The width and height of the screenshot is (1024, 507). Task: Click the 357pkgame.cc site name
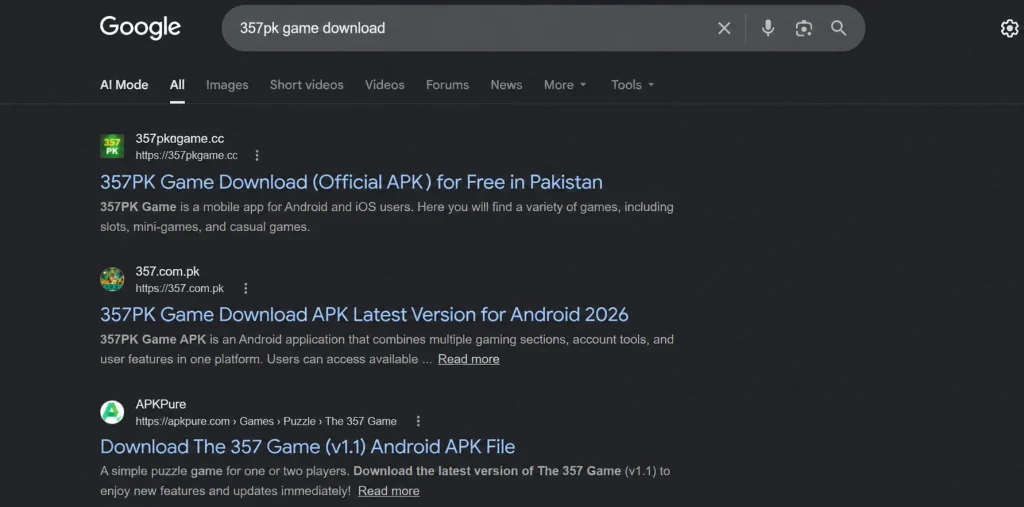point(180,139)
